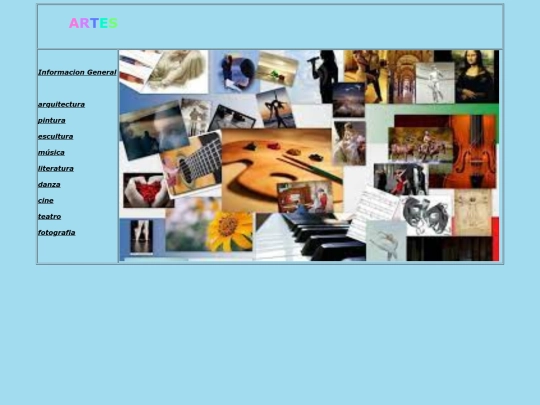The width and height of the screenshot is (540, 405).
Task: Click the hands holding red heart photo
Action: (148, 190)
